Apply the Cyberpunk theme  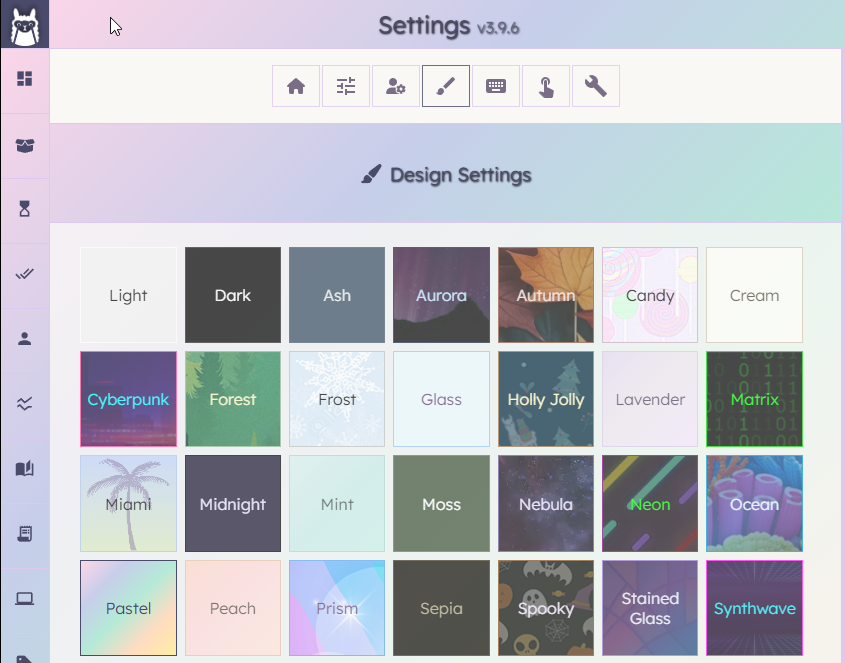click(128, 399)
